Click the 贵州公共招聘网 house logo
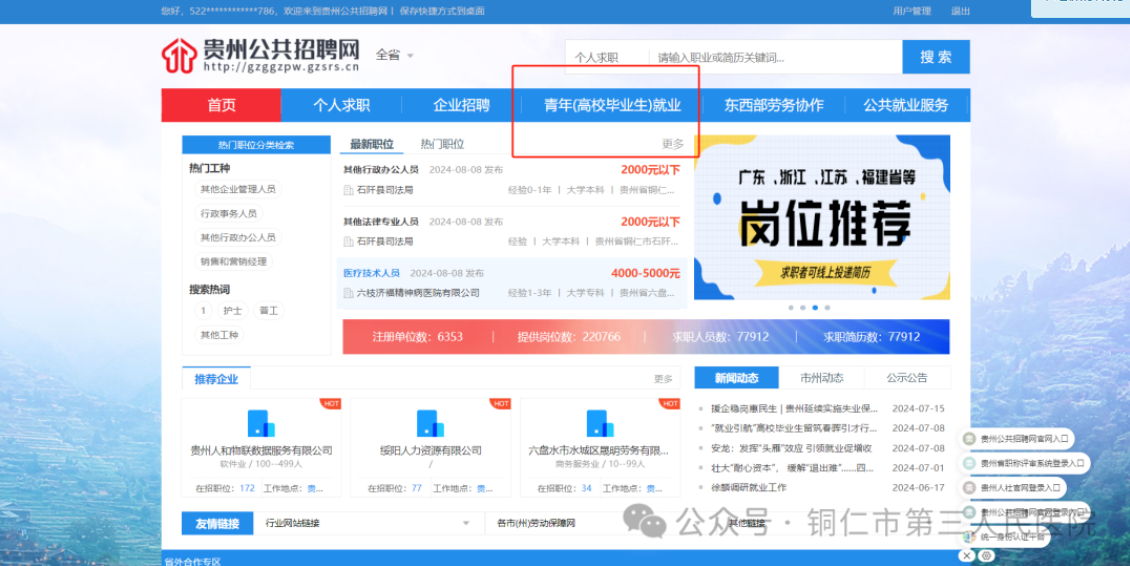Viewport: 1130px width, 566px height. tap(179, 56)
